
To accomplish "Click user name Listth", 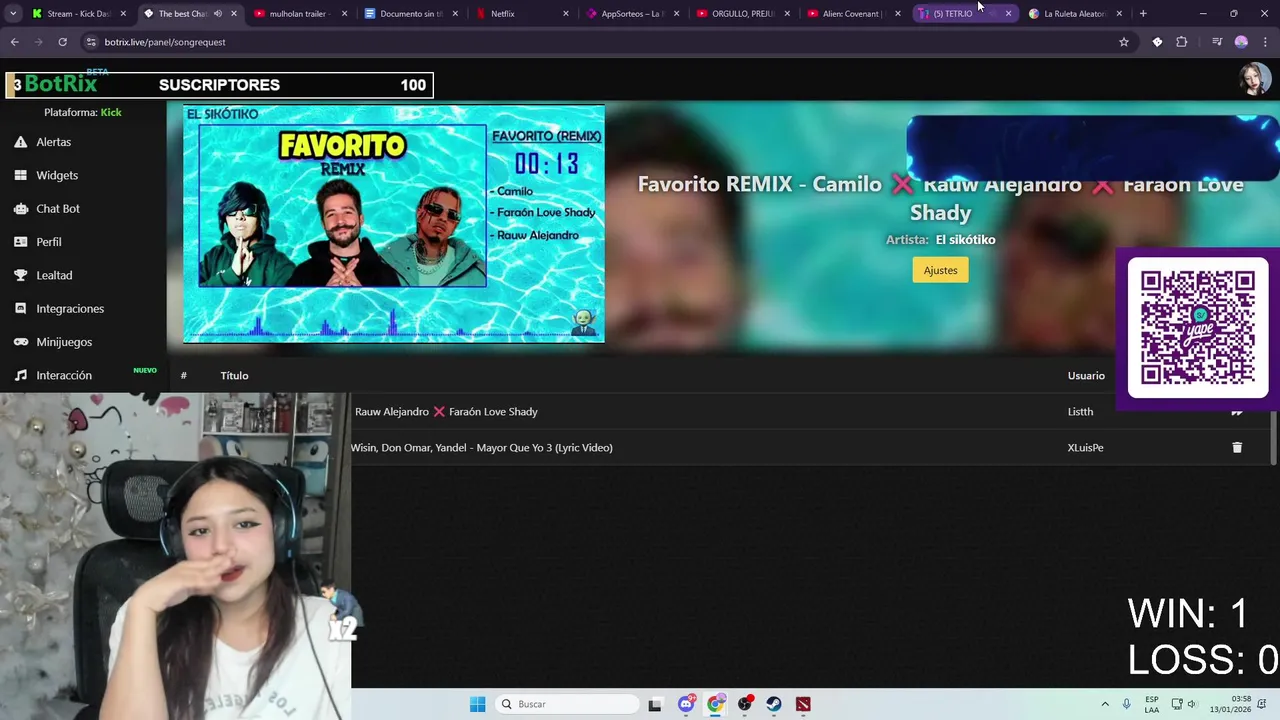I will 1080,412.
